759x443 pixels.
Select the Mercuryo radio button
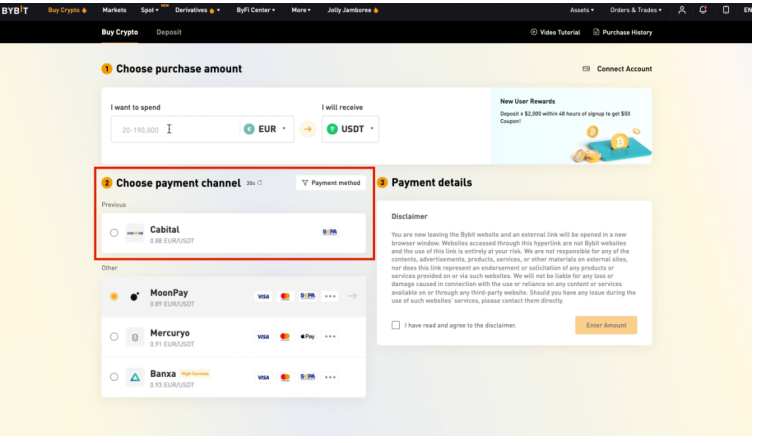click(x=114, y=336)
